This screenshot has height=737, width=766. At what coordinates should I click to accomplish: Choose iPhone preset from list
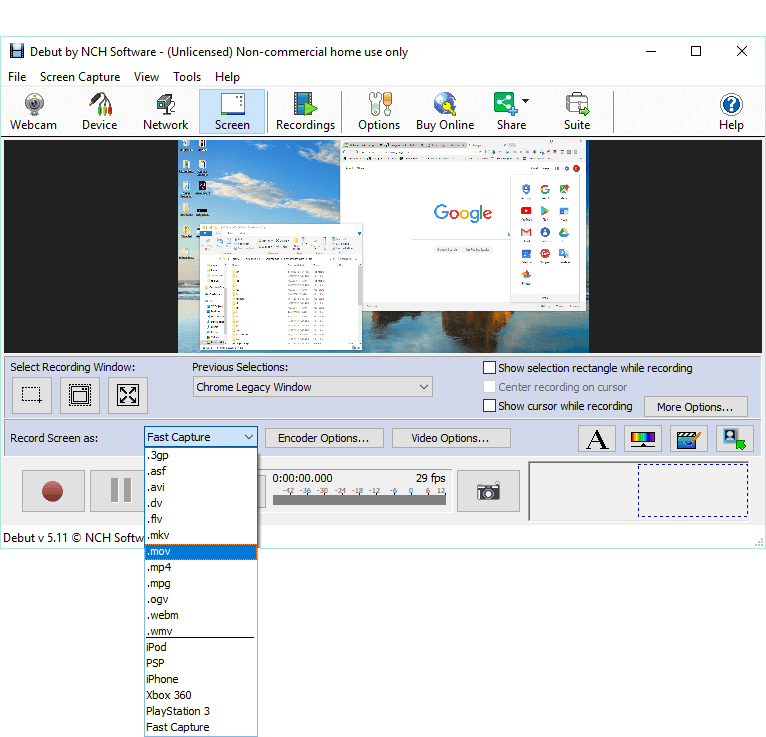pos(201,679)
